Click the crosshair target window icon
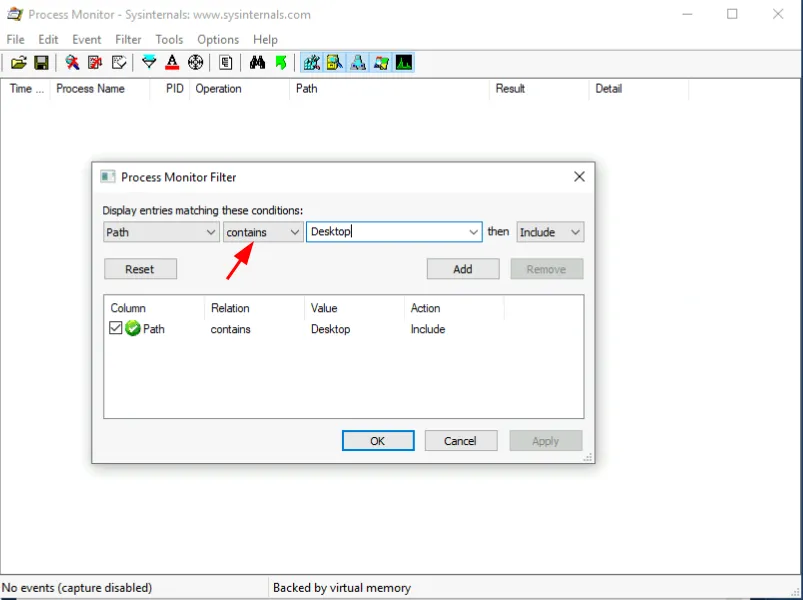803x600 pixels. pyautogui.click(x=195, y=63)
